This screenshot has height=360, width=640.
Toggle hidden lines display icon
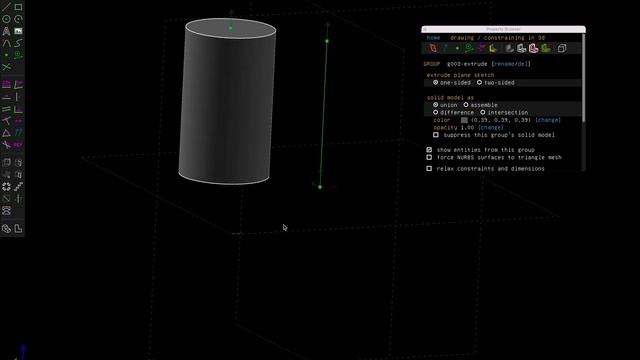tap(562, 49)
